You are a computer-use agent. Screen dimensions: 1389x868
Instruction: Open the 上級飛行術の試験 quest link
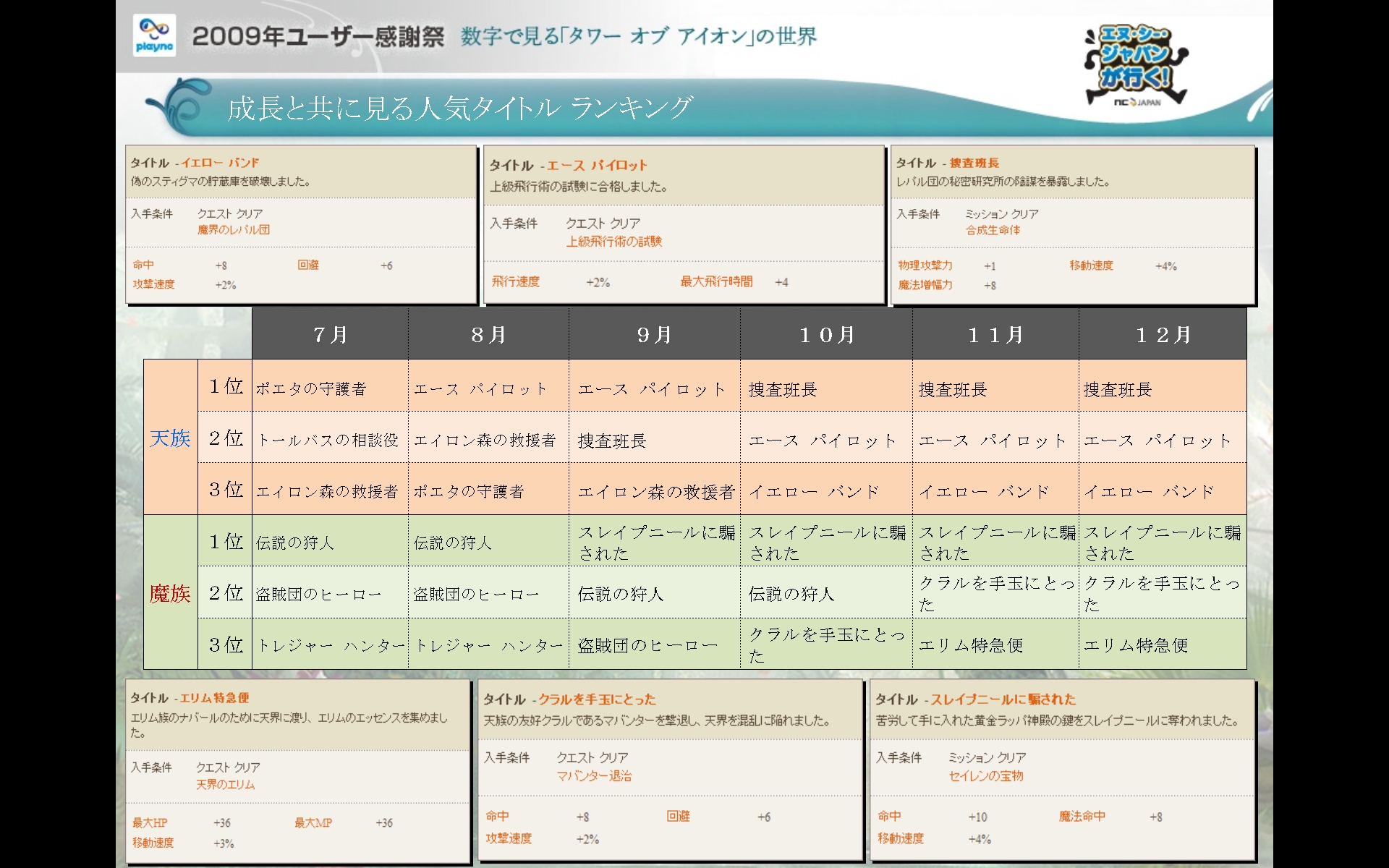pyautogui.click(x=613, y=242)
